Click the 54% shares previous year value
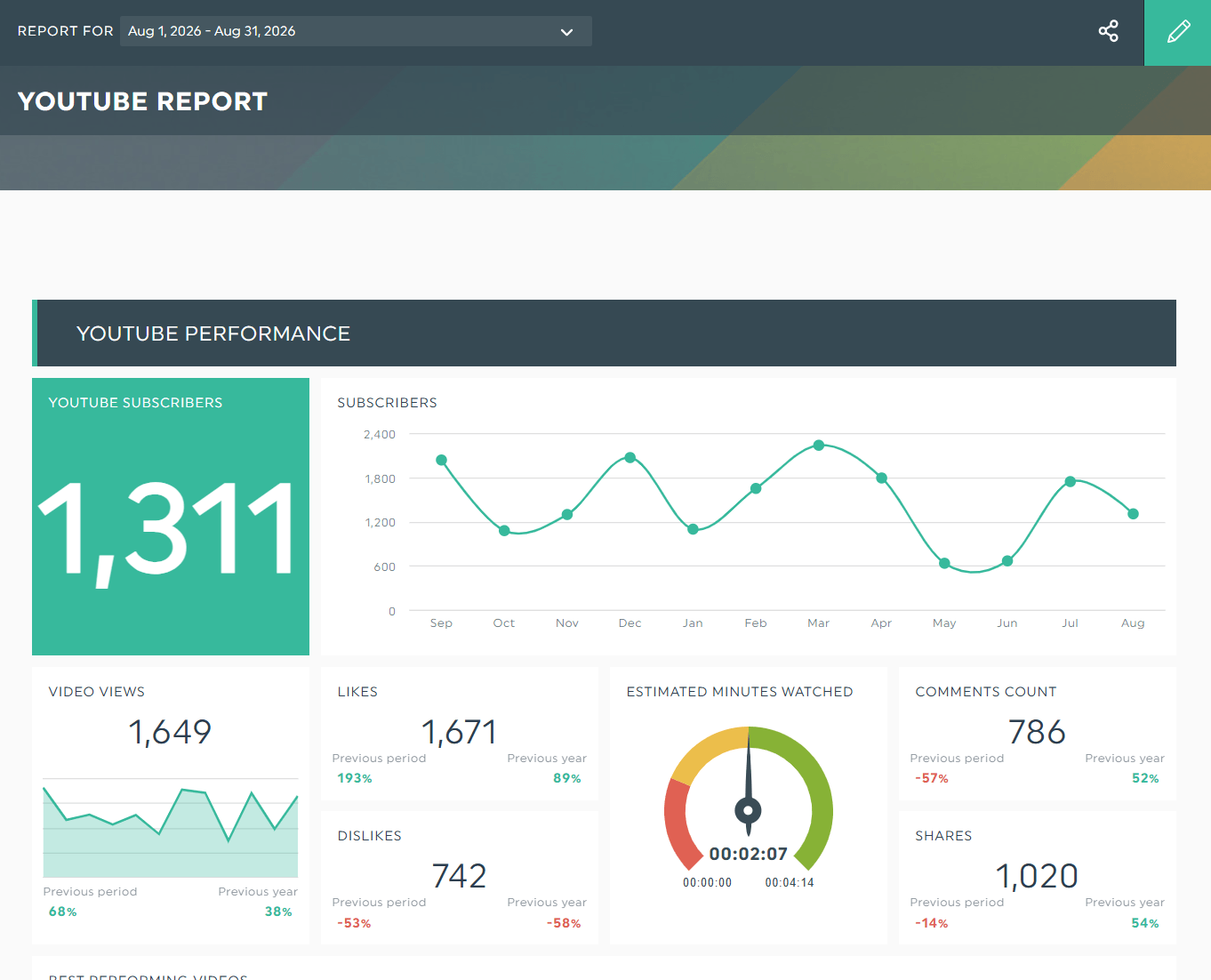The width and height of the screenshot is (1211, 980). (1145, 923)
